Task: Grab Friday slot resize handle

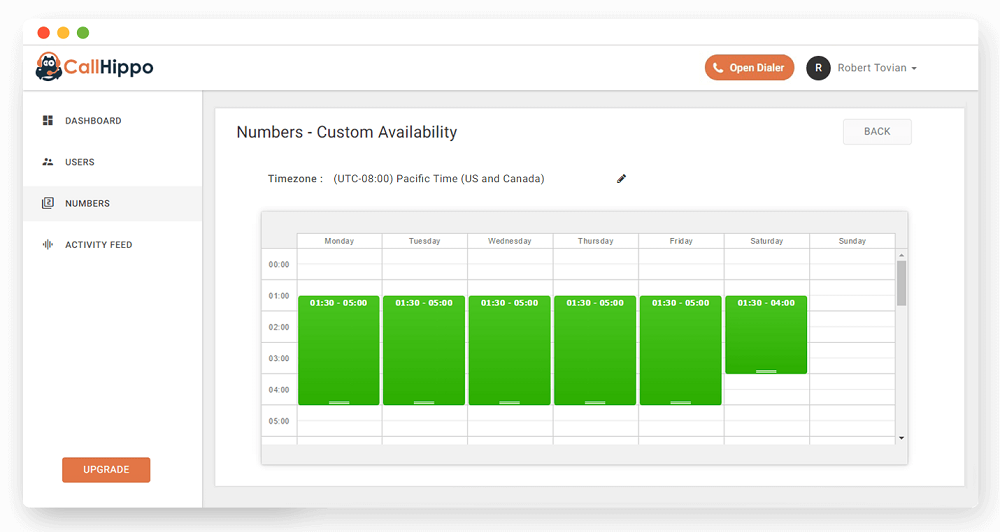Action: (680, 403)
